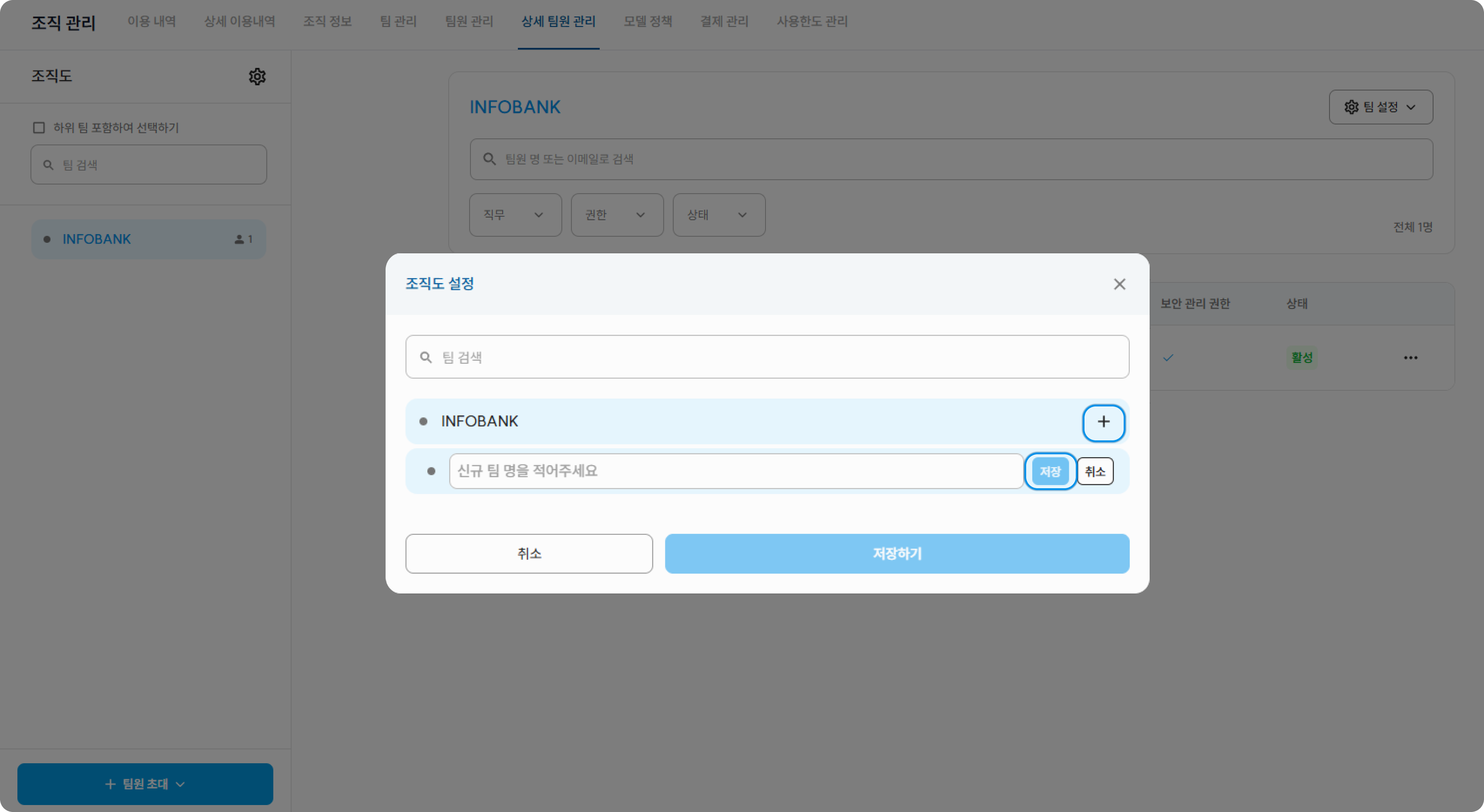Switch to the 모델 정책 tab

pyautogui.click(x=648, y=22)
